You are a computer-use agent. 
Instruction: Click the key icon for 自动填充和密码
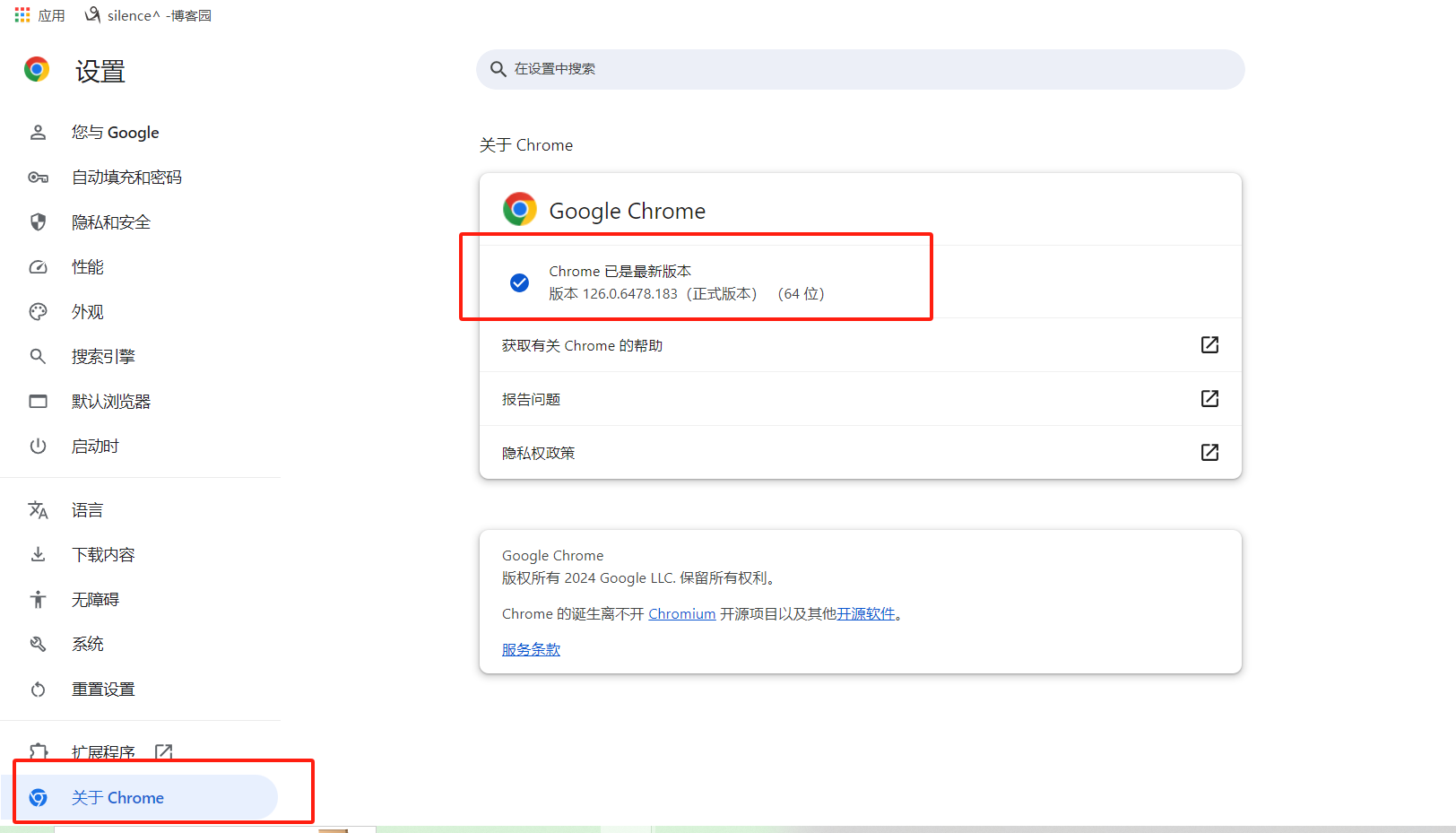pyautogui.click(x=38, y=178)
